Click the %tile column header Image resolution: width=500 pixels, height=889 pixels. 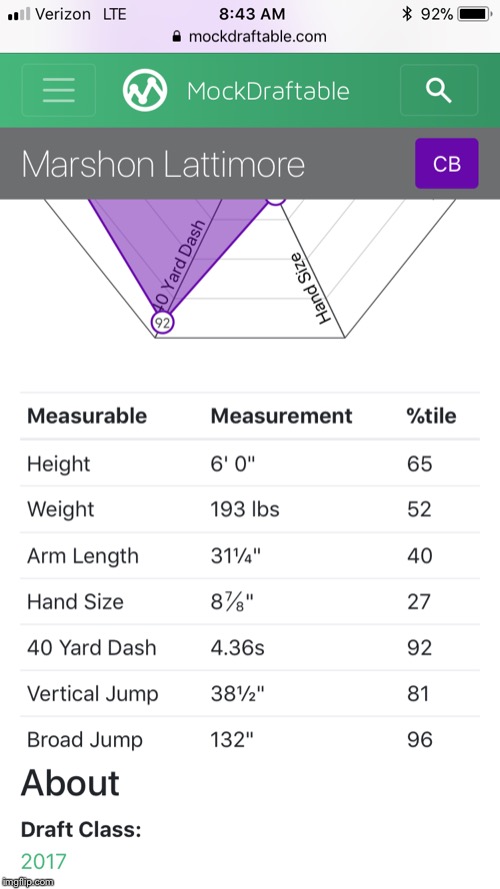click(x=431, y=416)
